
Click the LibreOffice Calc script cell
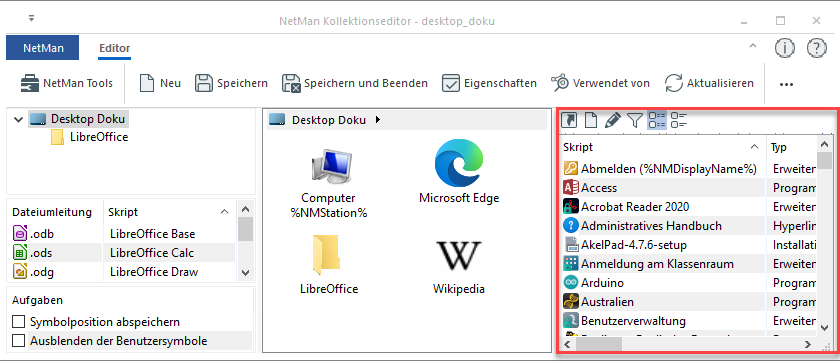point(152,253)
